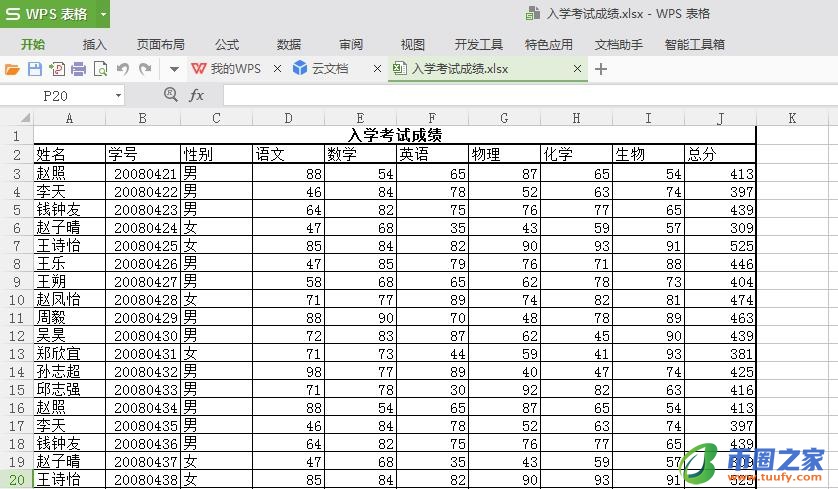The height and width of the screenshot is (489, 838).
Task: Click the cell with name 赵凤怡
Action: point(69,299)
